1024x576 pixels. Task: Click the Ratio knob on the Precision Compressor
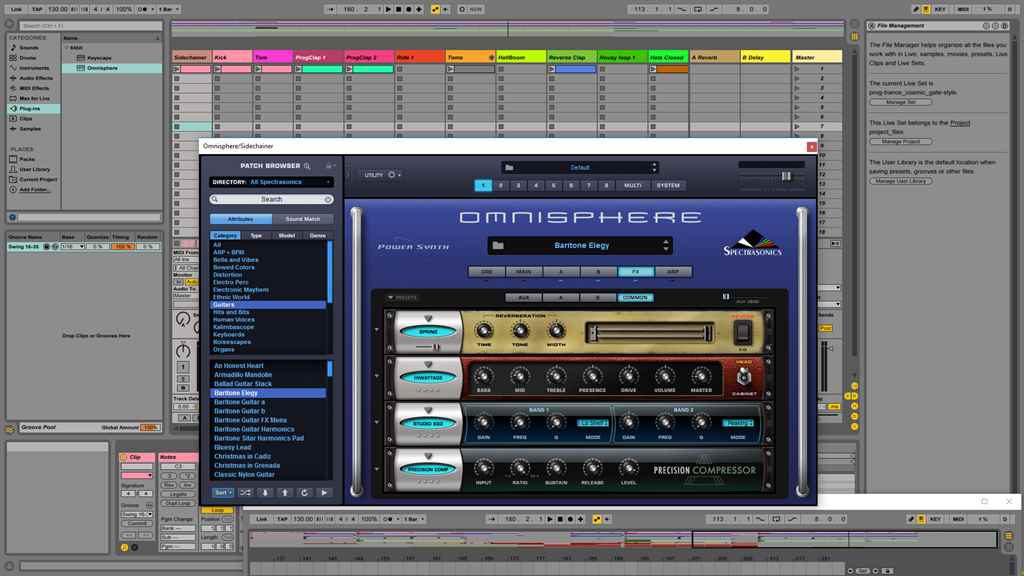click(520, 468)
